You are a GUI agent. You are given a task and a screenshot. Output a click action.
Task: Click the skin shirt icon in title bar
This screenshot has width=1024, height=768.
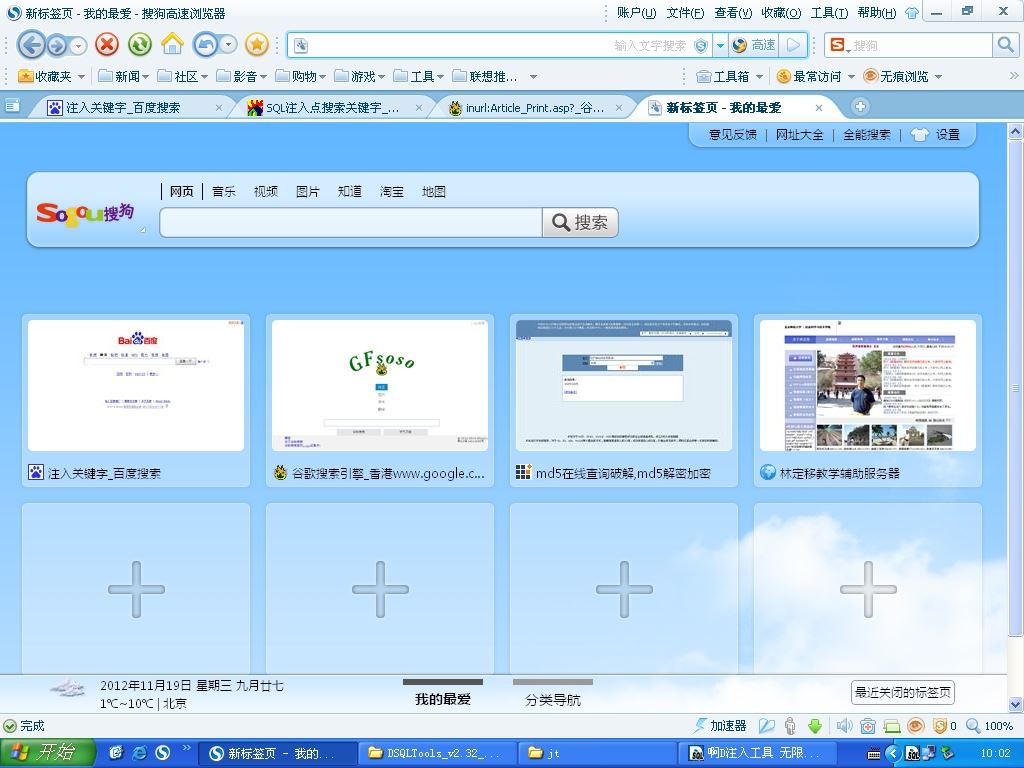912,13
